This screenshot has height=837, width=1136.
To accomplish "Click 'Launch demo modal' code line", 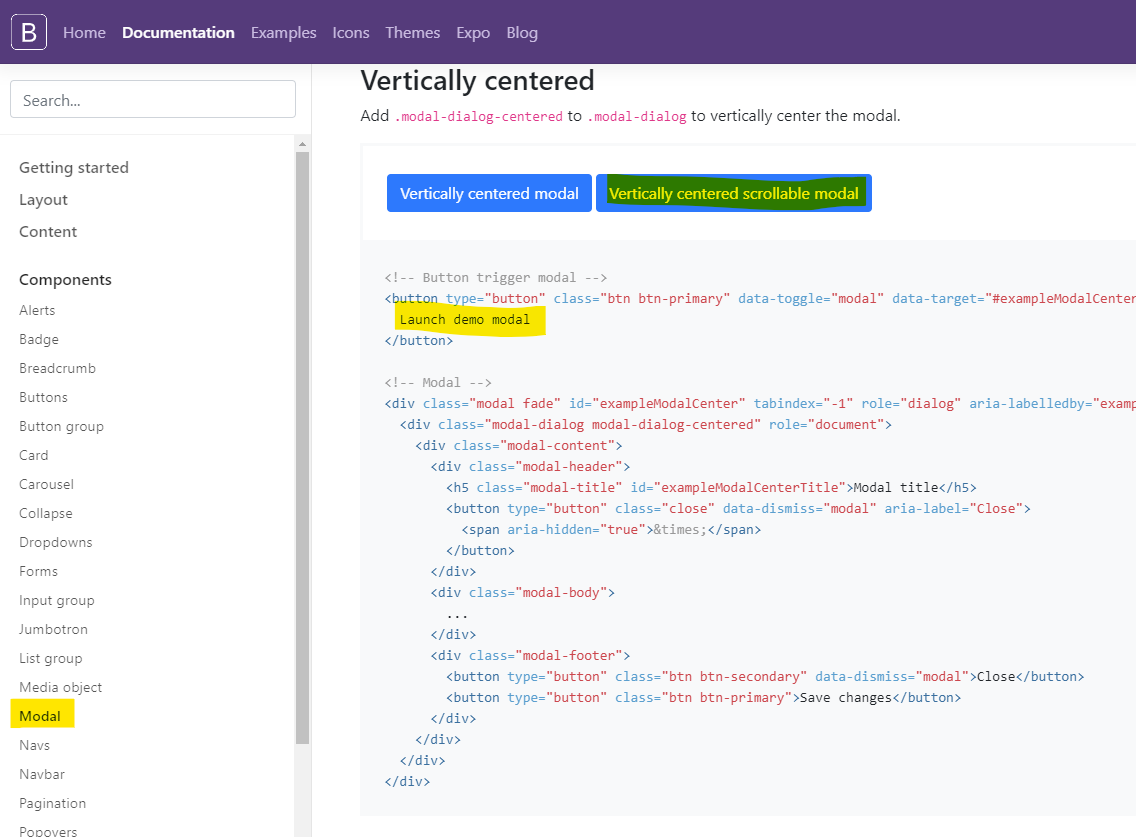I will tap(464, 320).
